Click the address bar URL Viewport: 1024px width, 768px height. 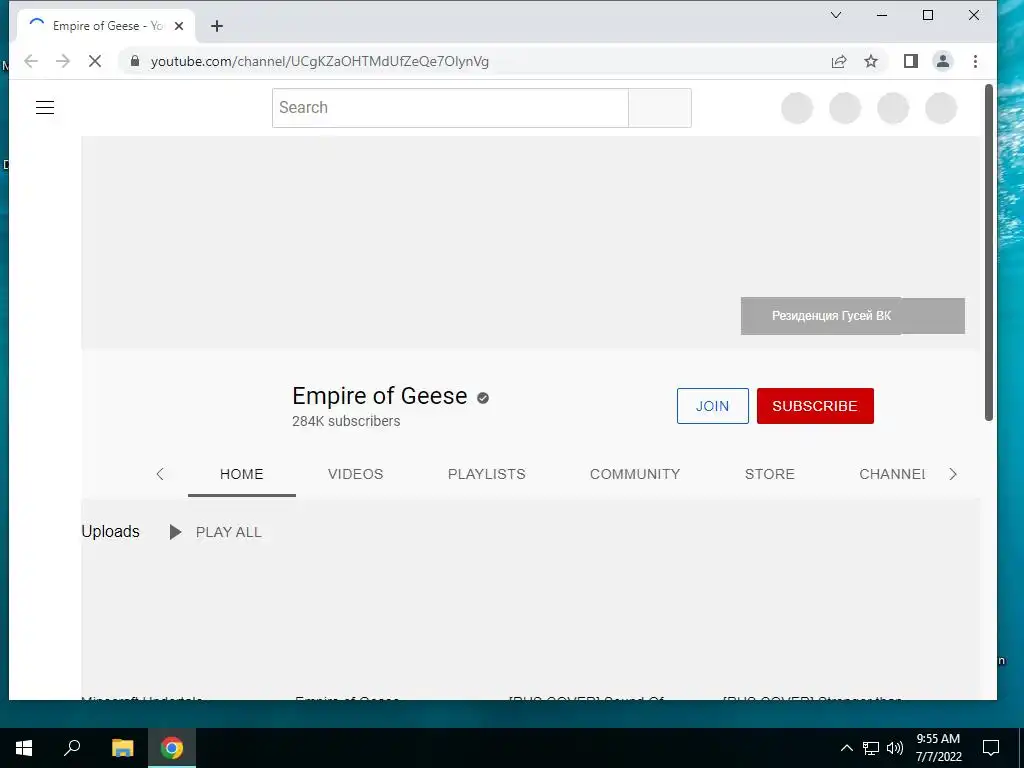click(319, 61)
